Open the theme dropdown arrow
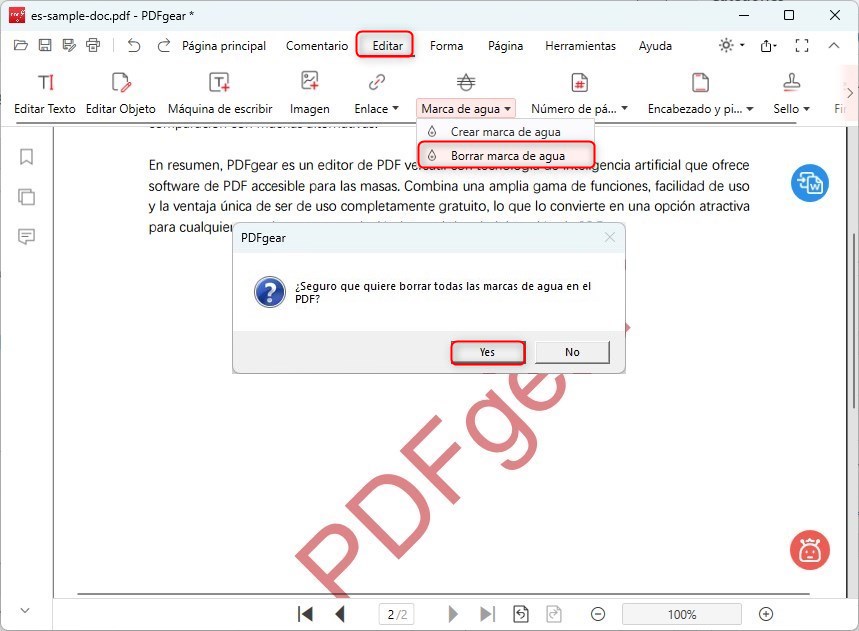The height and width of the screenshot is (631, 859). 742,45
